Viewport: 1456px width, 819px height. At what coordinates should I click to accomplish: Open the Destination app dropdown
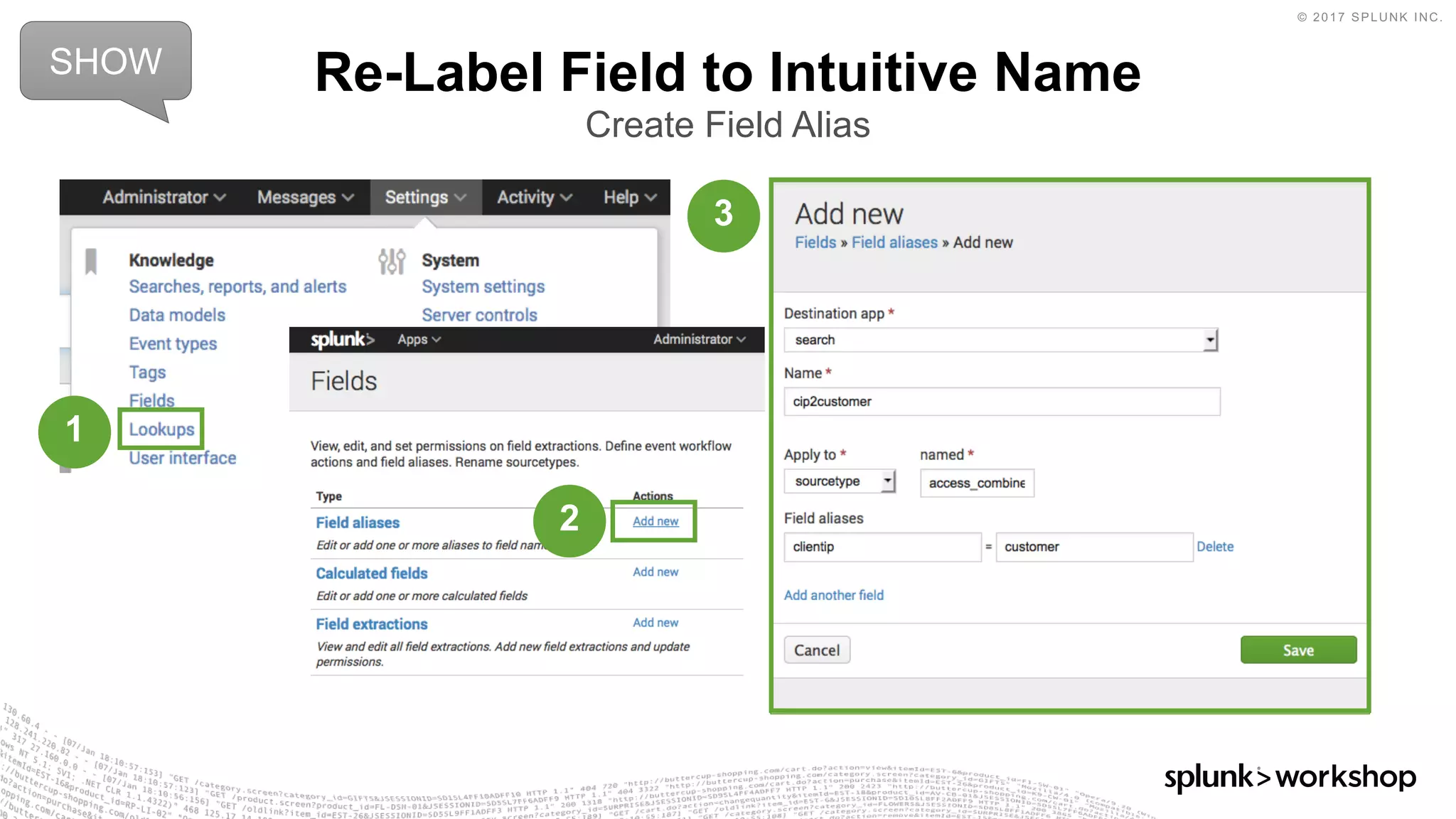1001,340
